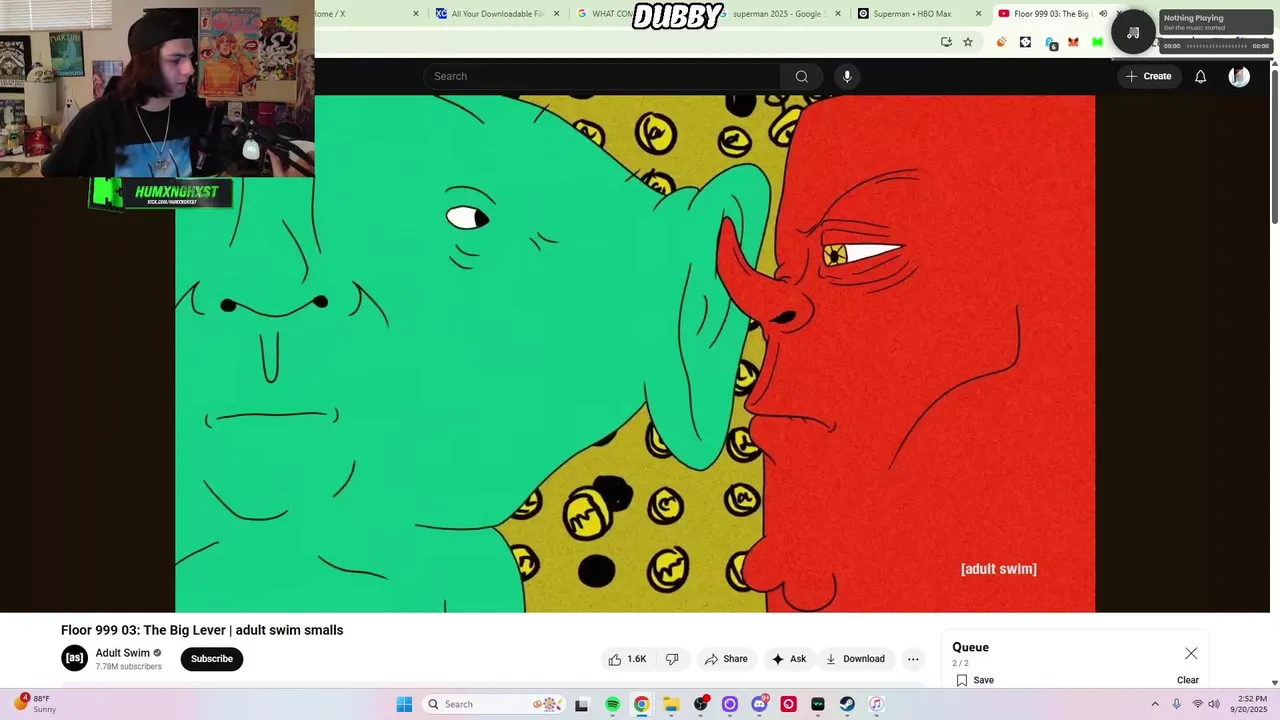1280x720 pixels.
Task: Open the orange acorn browser extension
Action: (1001, 42)
